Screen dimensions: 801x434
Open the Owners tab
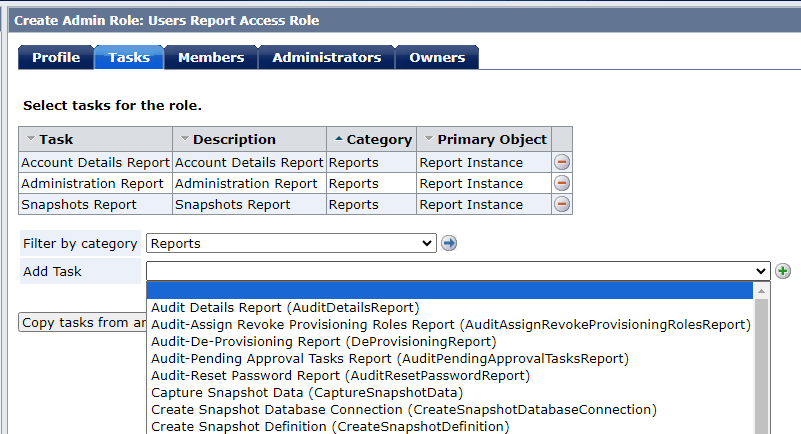(437, 57)
